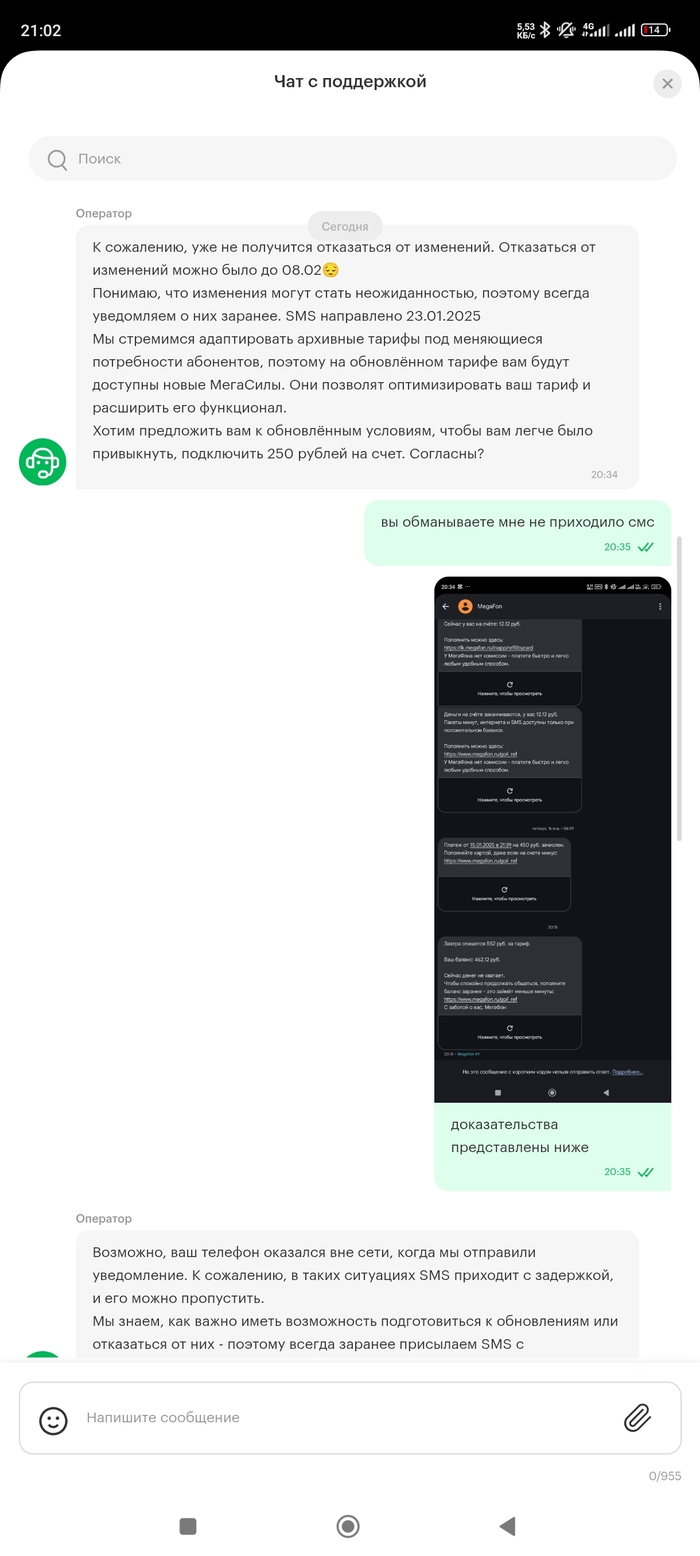Open the attached SMS screenshot image
The image size is (700, 1556).
coord(552,838)
